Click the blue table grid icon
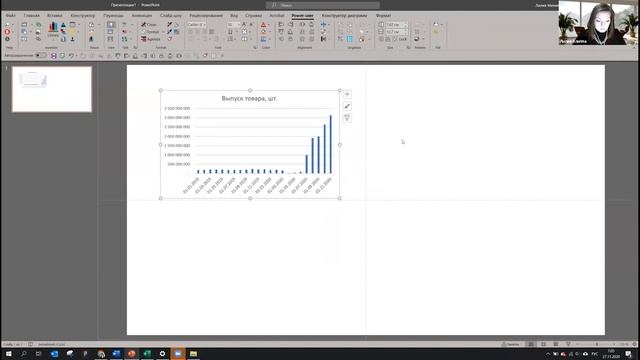 point(350,39)
